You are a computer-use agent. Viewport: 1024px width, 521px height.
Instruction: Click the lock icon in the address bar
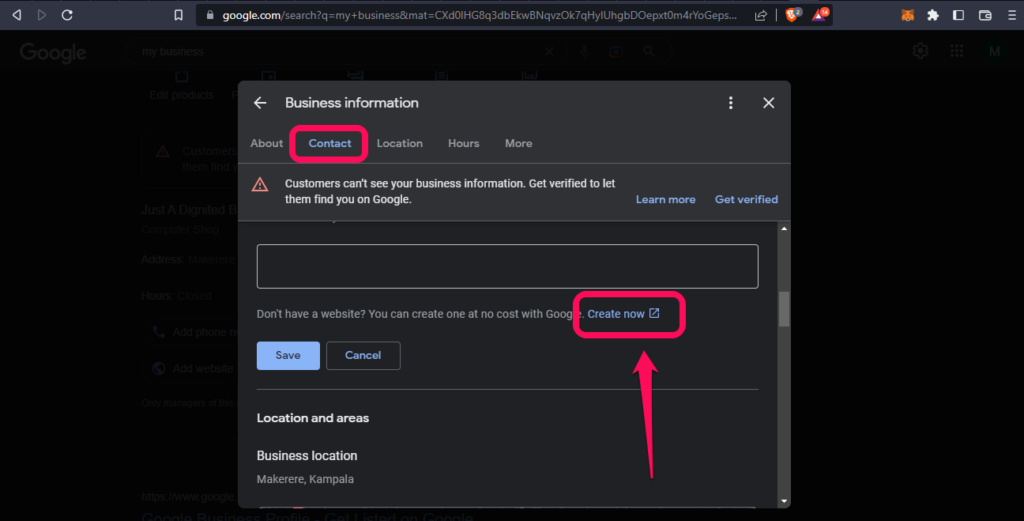pos(210,15)
